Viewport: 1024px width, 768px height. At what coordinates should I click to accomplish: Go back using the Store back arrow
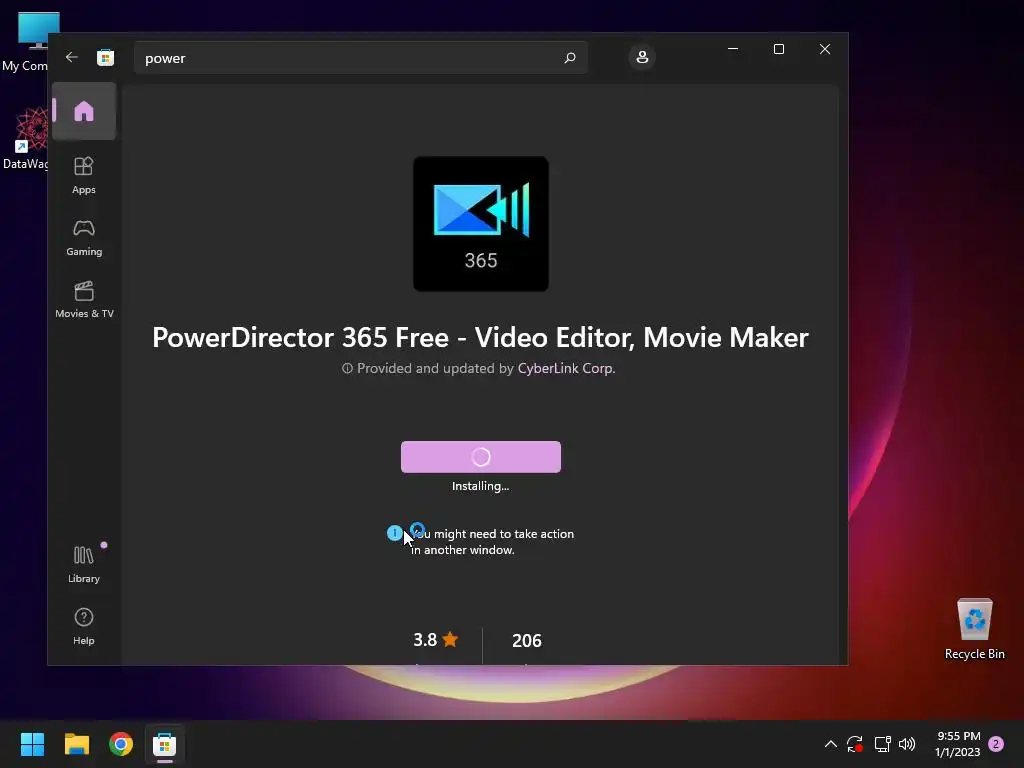point(72,57)
